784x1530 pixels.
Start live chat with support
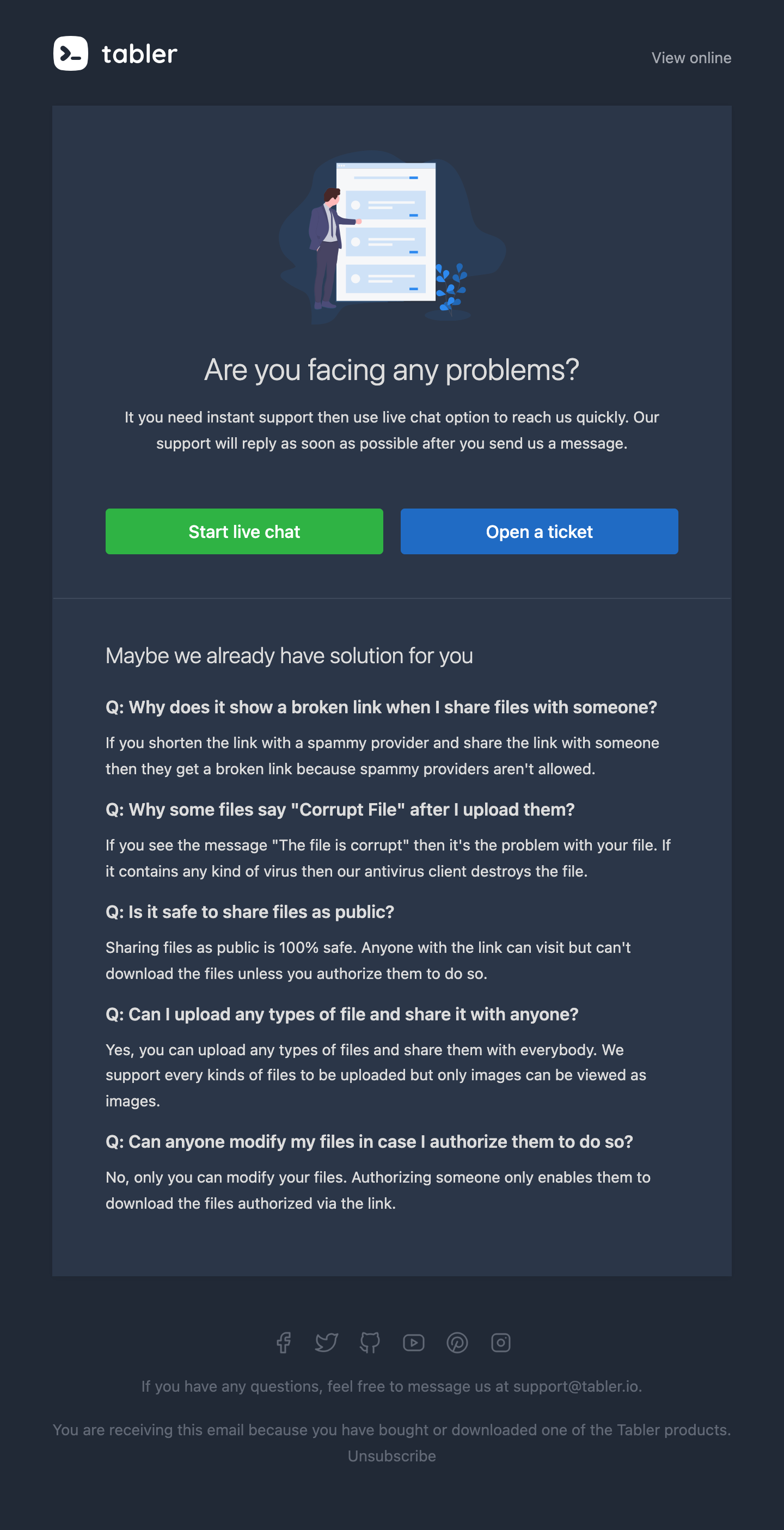pyautogui.click(x=244, y=531)
